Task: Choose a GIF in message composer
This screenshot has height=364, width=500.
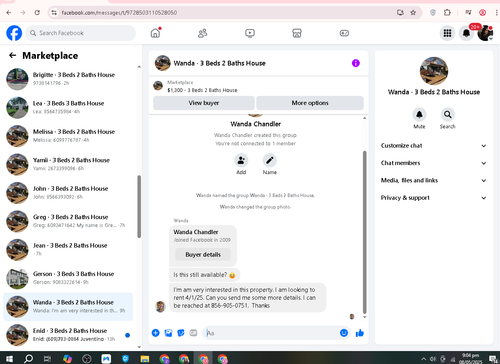Action: click(x=193, y=333)
